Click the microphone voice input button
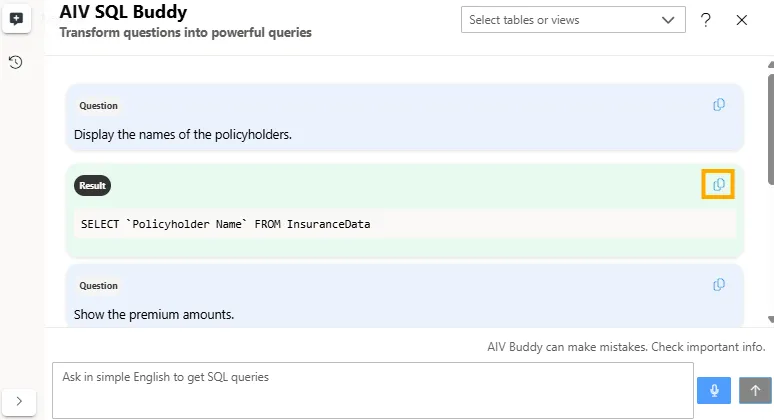 coord(714,390)
